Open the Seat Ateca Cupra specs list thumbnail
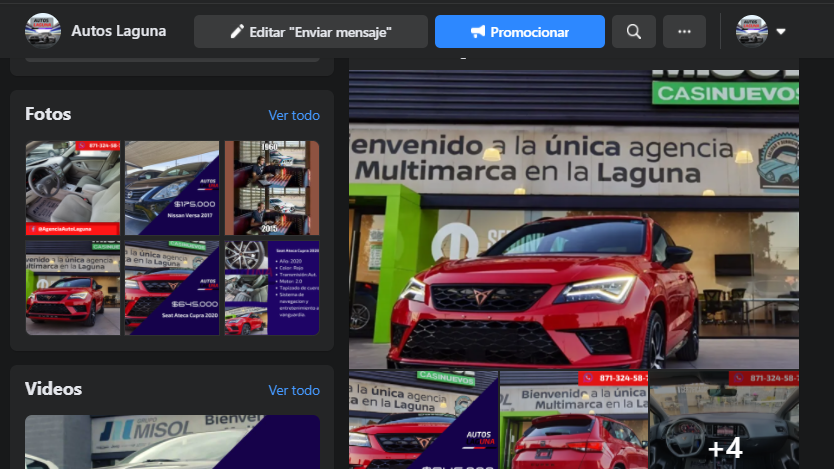 (x=272, y=288)
